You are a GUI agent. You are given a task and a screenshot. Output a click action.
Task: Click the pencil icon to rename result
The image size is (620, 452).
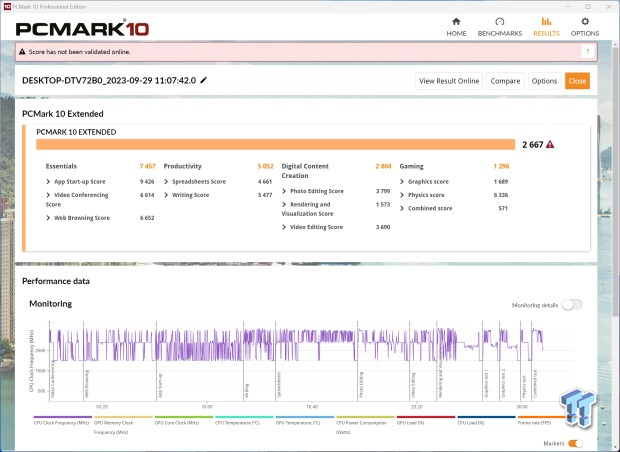[204, 80]
